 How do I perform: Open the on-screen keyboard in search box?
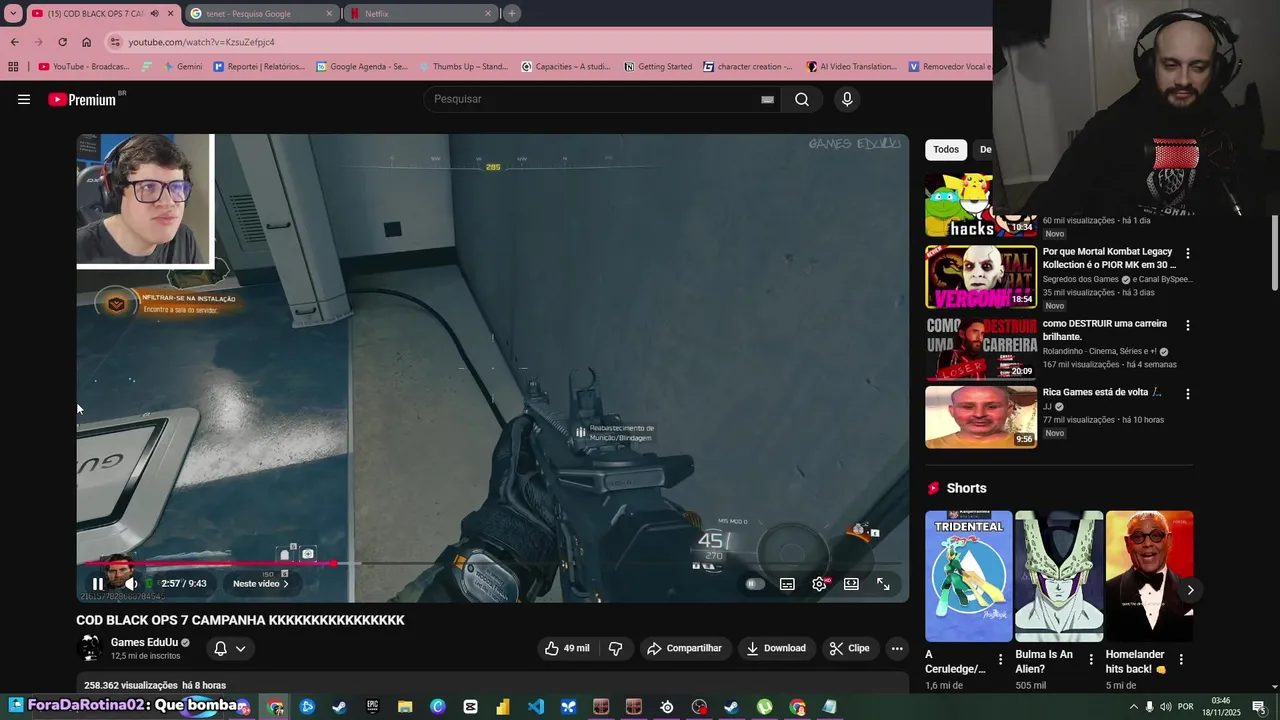tap(767, 99)
